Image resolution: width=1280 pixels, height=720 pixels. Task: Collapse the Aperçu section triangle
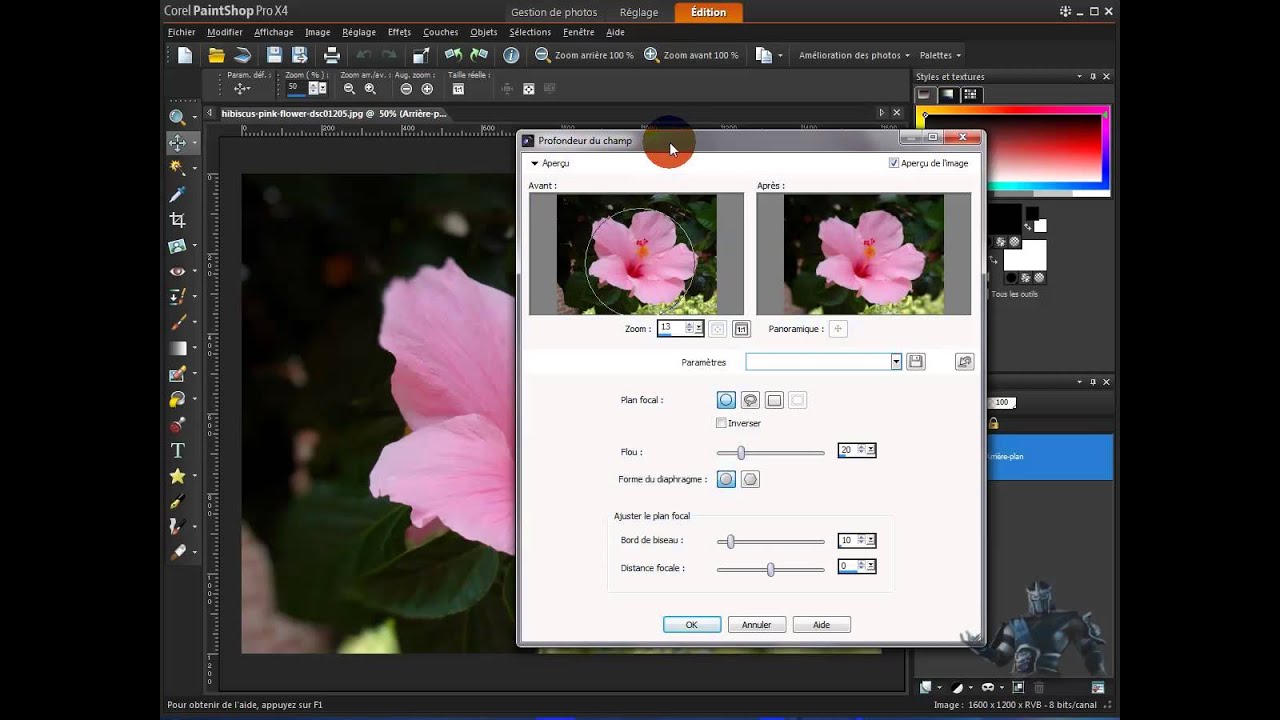535,163
